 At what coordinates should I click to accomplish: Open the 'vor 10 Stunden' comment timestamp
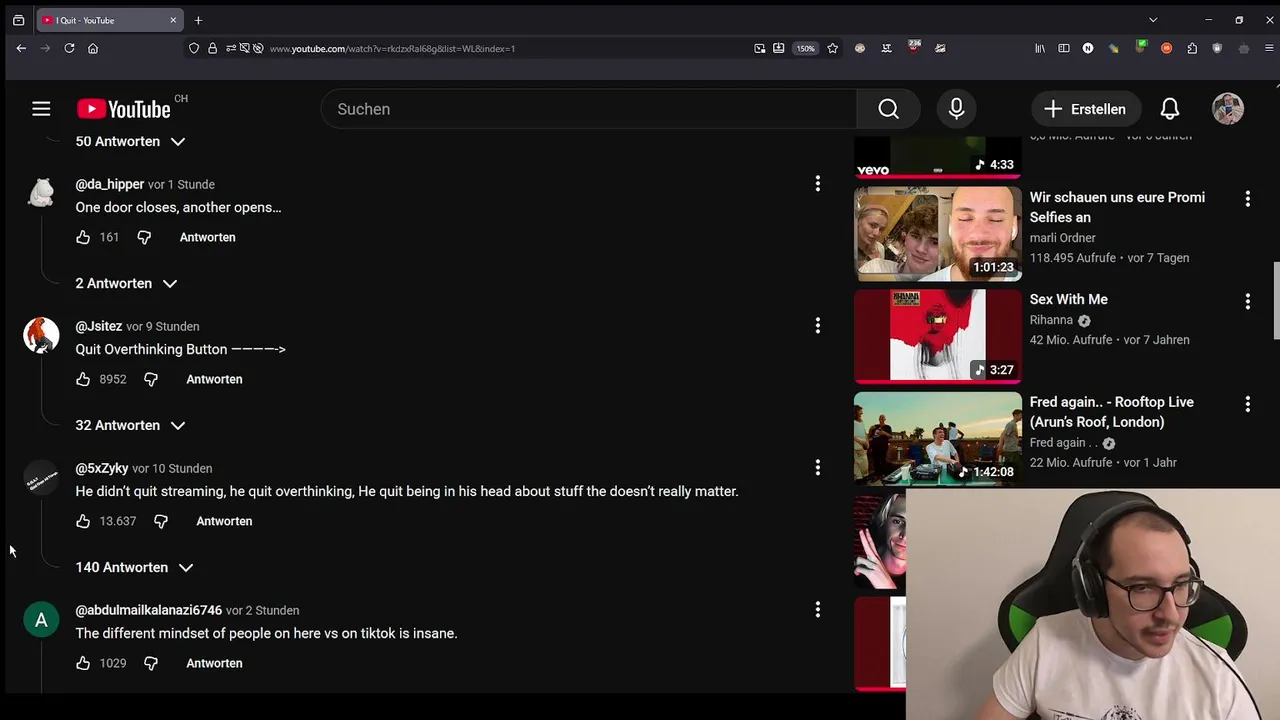click(172, 468)
